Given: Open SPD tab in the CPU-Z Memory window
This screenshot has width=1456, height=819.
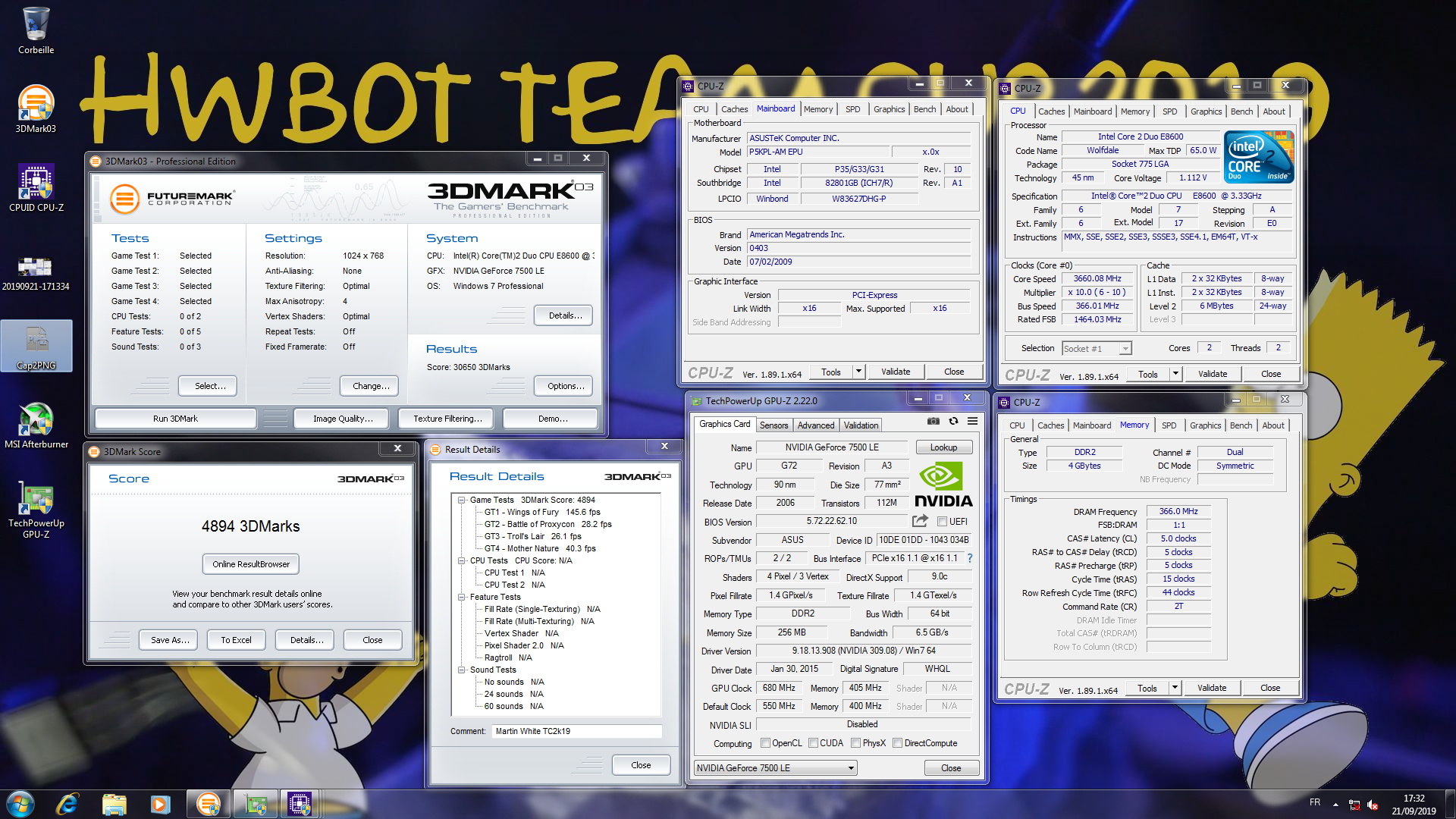Looking at the screenshot, I should [x=1169, y=425].
